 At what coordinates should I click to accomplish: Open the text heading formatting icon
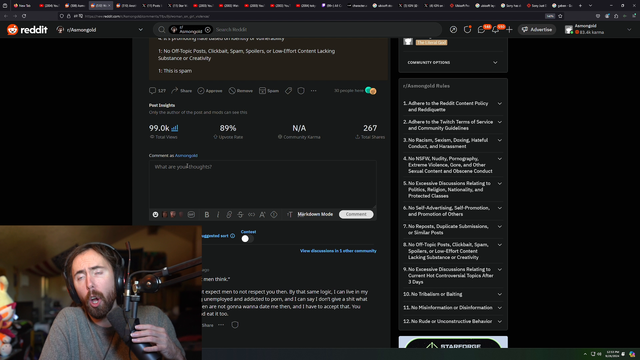tap(289, 214)
